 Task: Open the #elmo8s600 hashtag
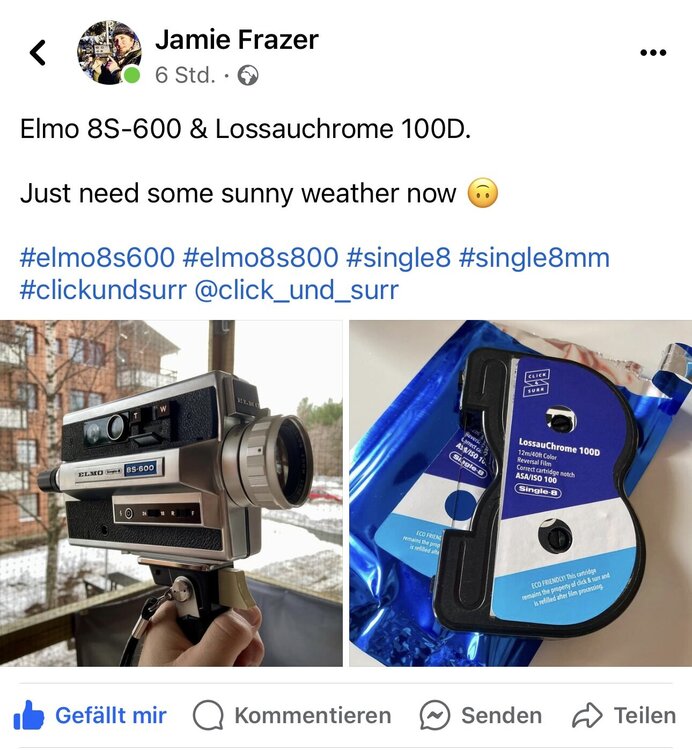[97, 257]
